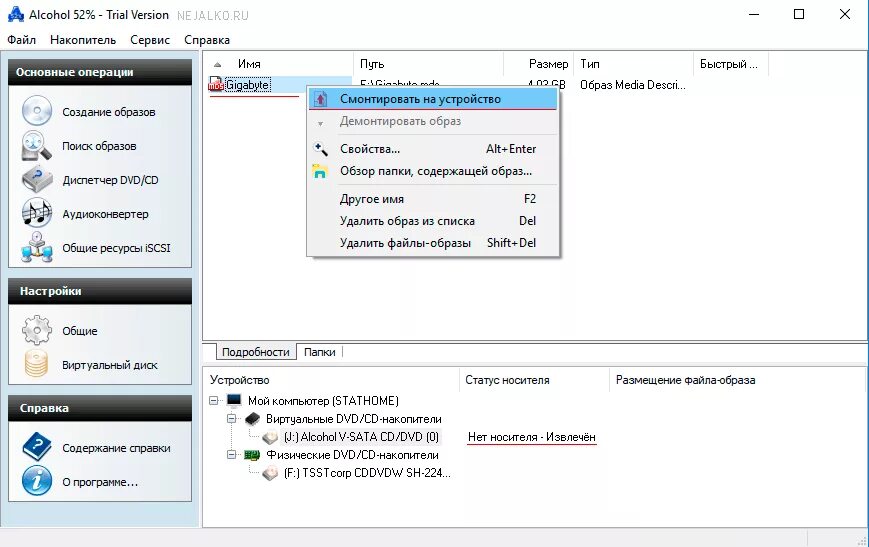Open the 'Файл' menu

pyautogui.click(x=22, y=40)
